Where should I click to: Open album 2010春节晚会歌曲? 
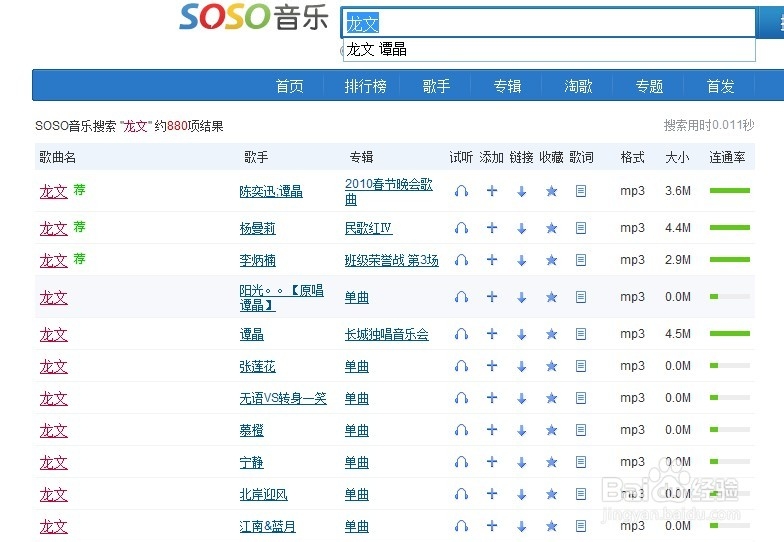click(x=388, y=192)
